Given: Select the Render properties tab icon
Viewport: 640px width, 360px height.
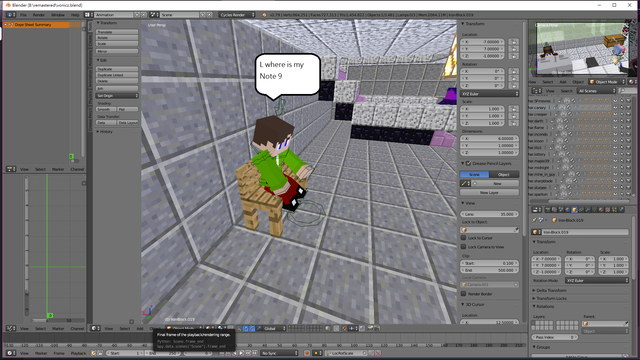Looking at the screenshot, I should [x=548, y=210].
